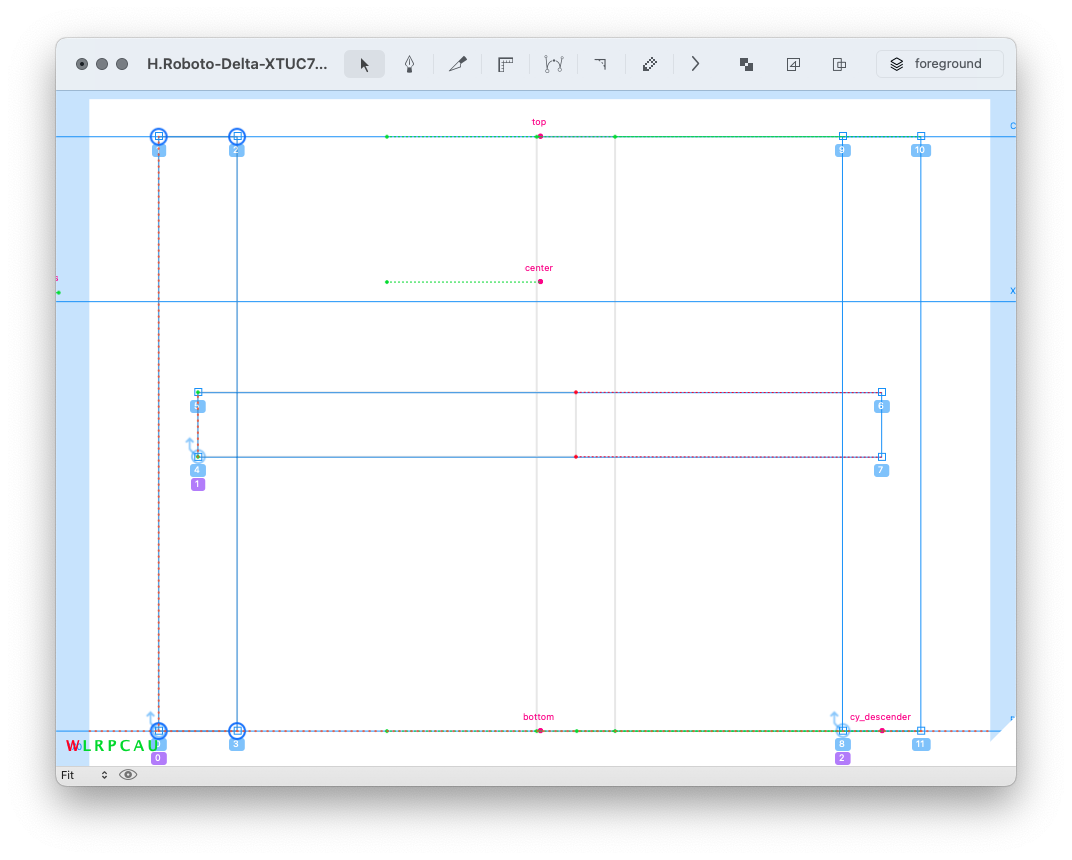
Task: Pick the curve editing tool
Action: click(x=553, y=64)
